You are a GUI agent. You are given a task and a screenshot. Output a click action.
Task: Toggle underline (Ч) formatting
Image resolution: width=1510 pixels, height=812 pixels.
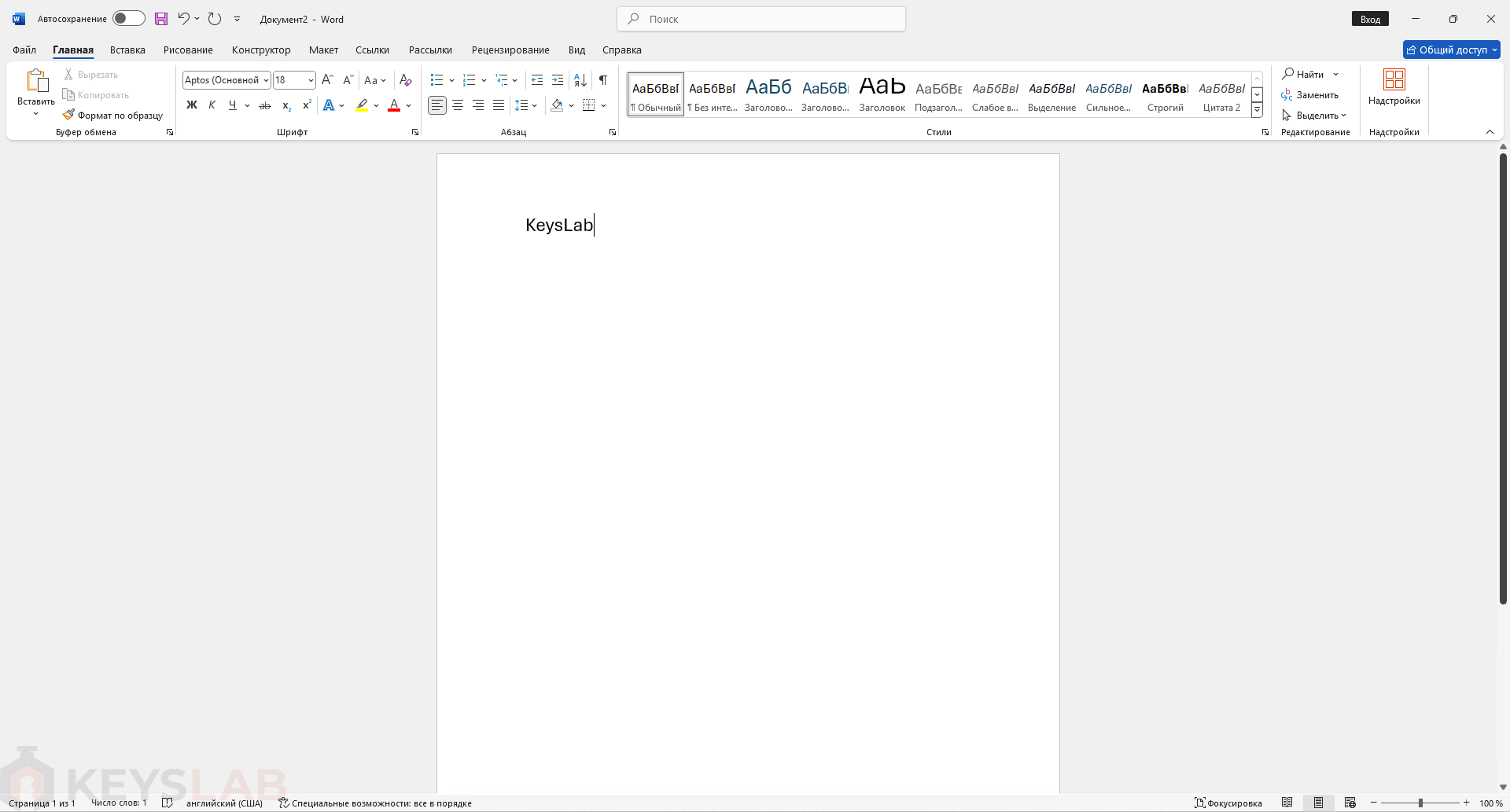tap(232, 105)
